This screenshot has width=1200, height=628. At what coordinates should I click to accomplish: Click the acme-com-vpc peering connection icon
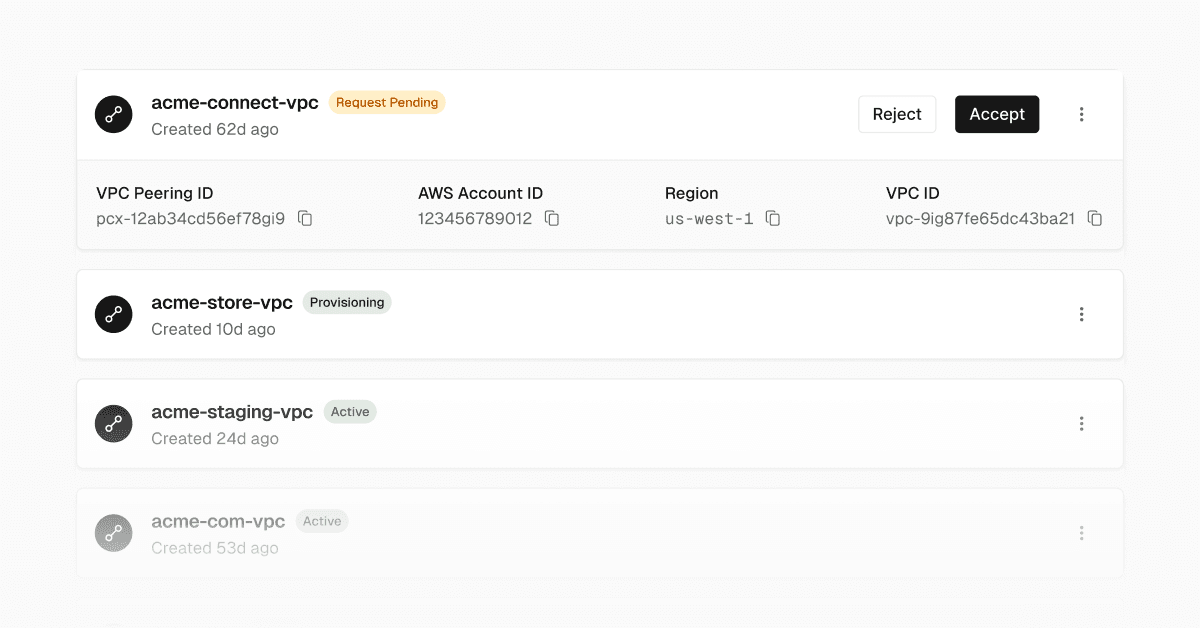114,533
